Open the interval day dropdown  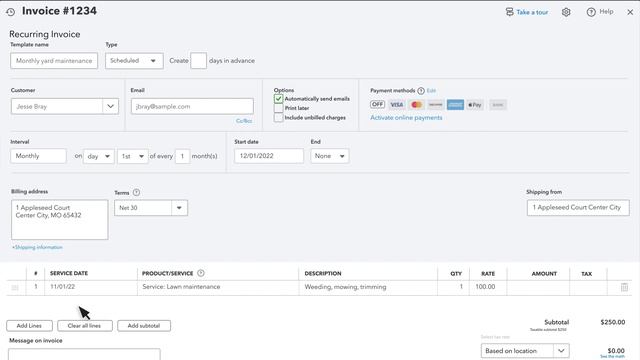click(99, 156)
